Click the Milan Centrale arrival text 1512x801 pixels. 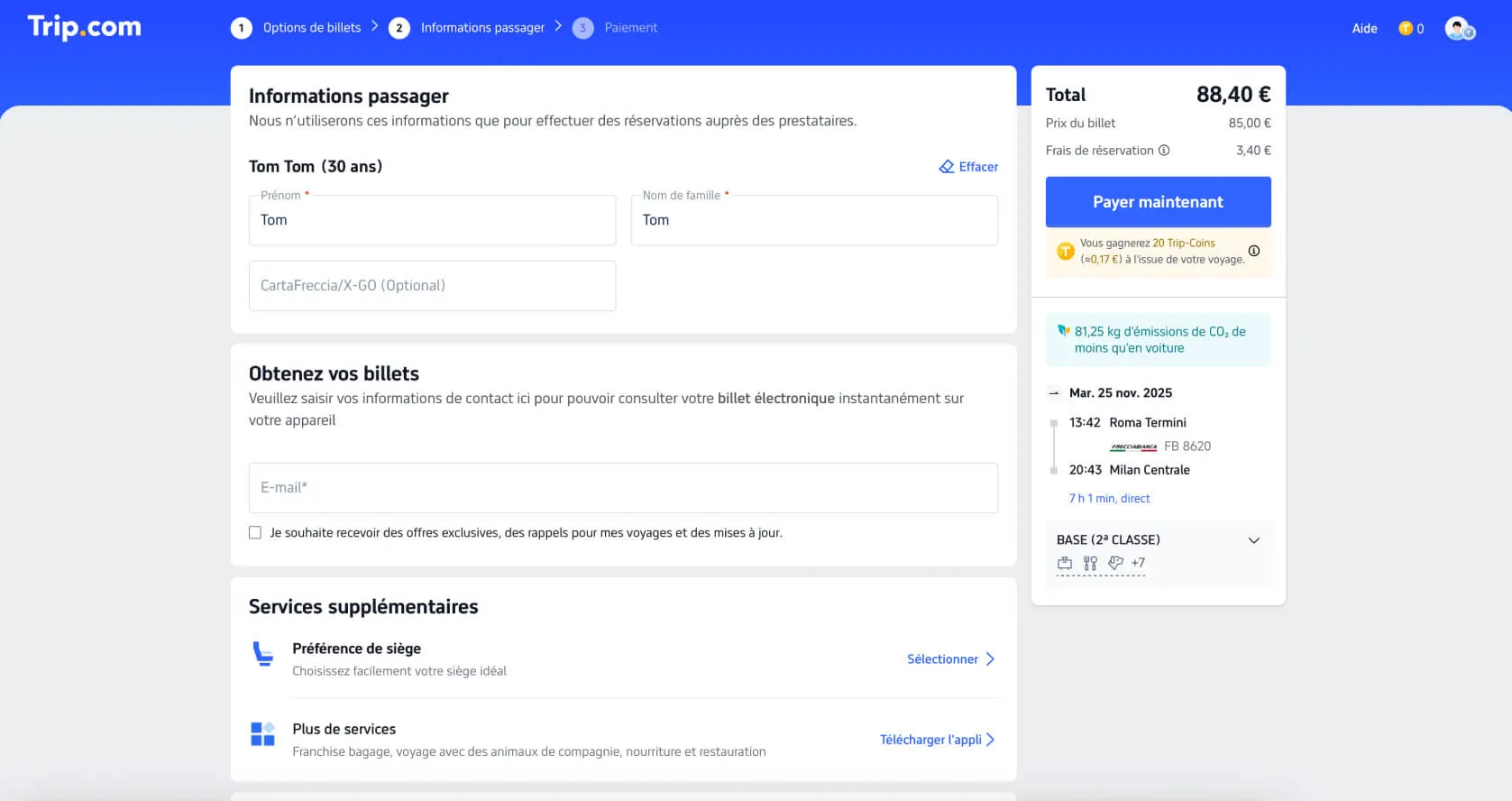tap(1150, 470)
